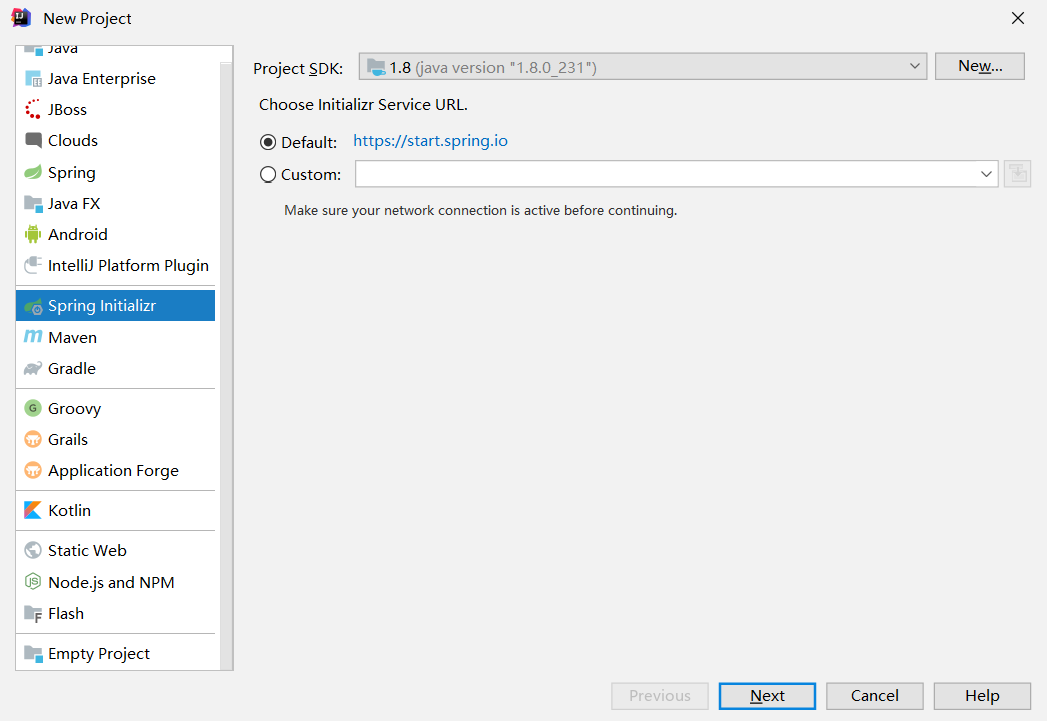Click the download icon beside Custom URL field
1047x721 pixels.
point(1017,174)
